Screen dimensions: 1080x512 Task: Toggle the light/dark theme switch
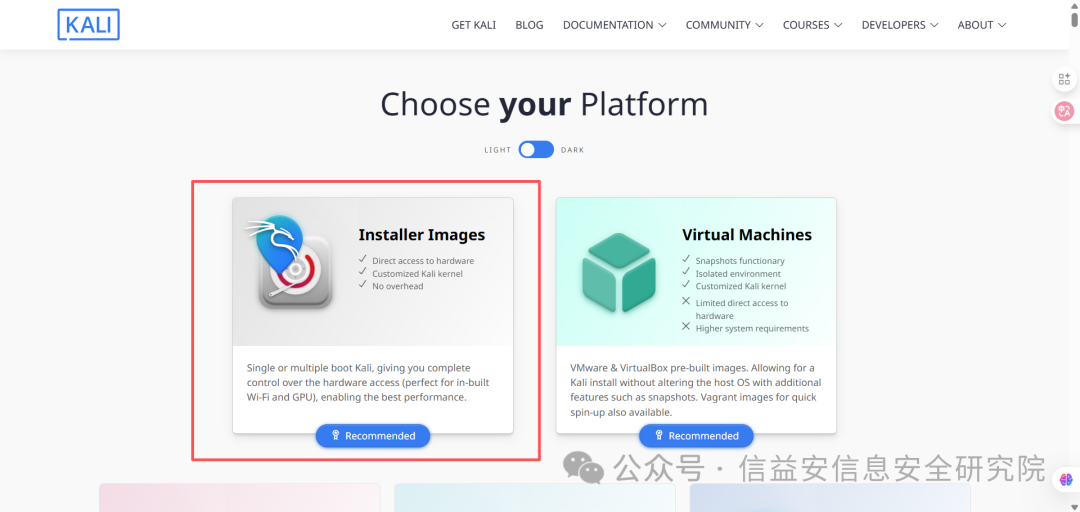point(536,150)
